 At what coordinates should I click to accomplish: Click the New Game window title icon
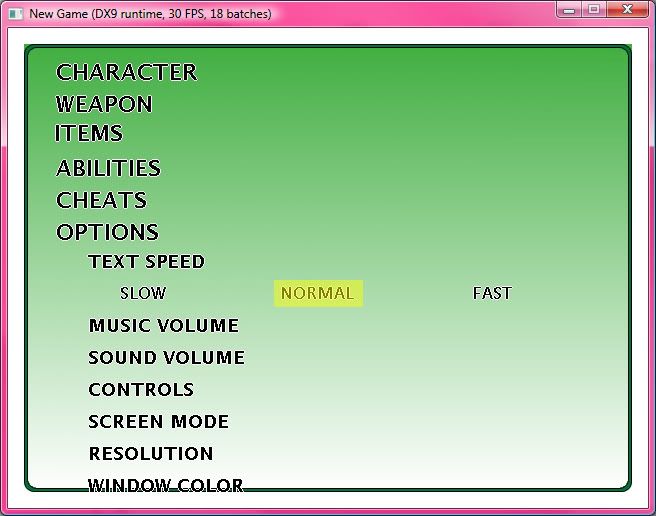[16, 14]
